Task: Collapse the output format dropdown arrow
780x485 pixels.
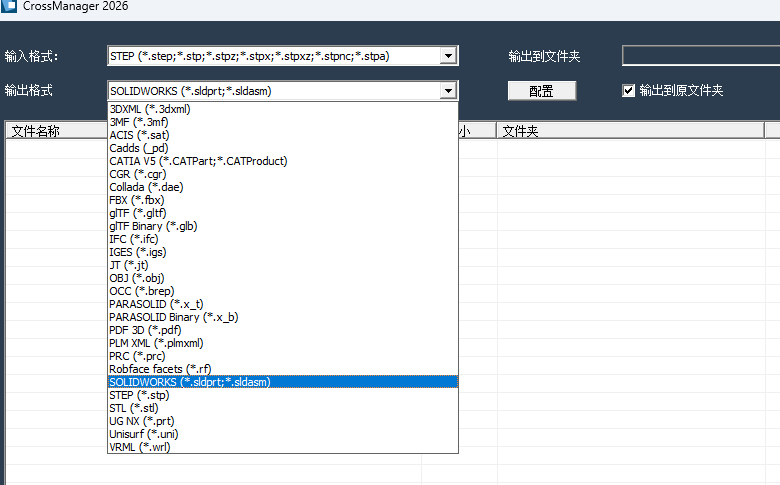Action: 448,91
